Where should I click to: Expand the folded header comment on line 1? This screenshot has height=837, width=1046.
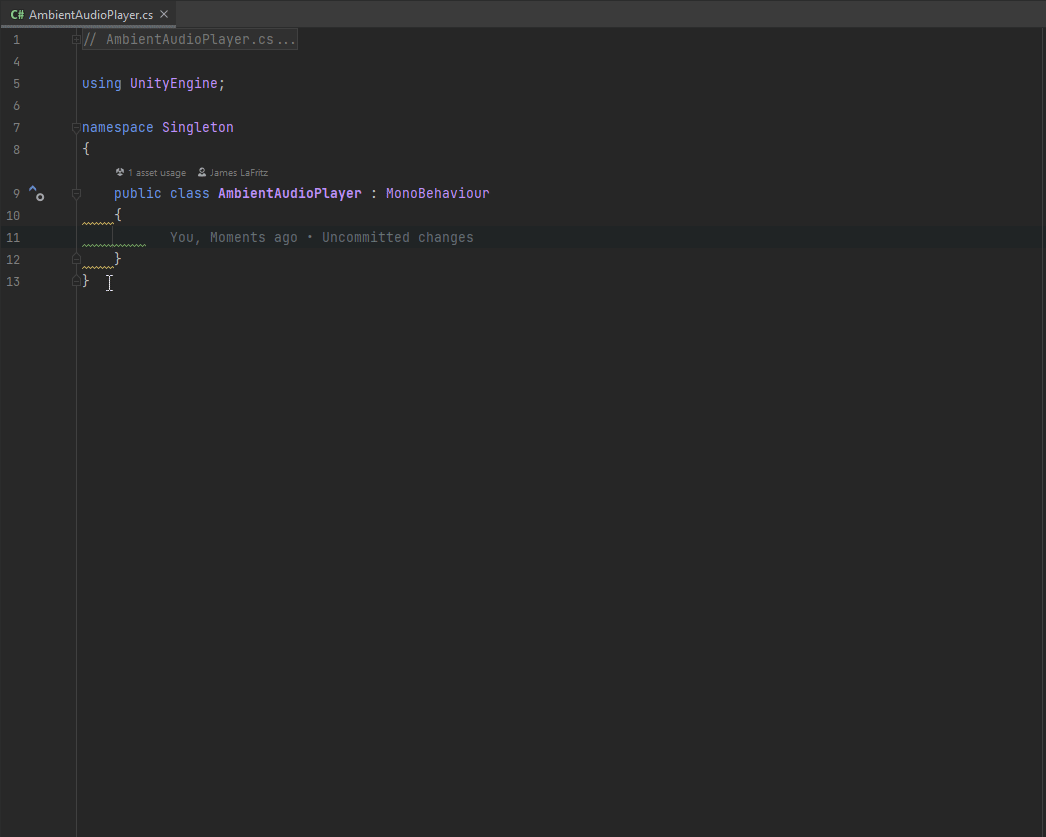tap(76, 39)
